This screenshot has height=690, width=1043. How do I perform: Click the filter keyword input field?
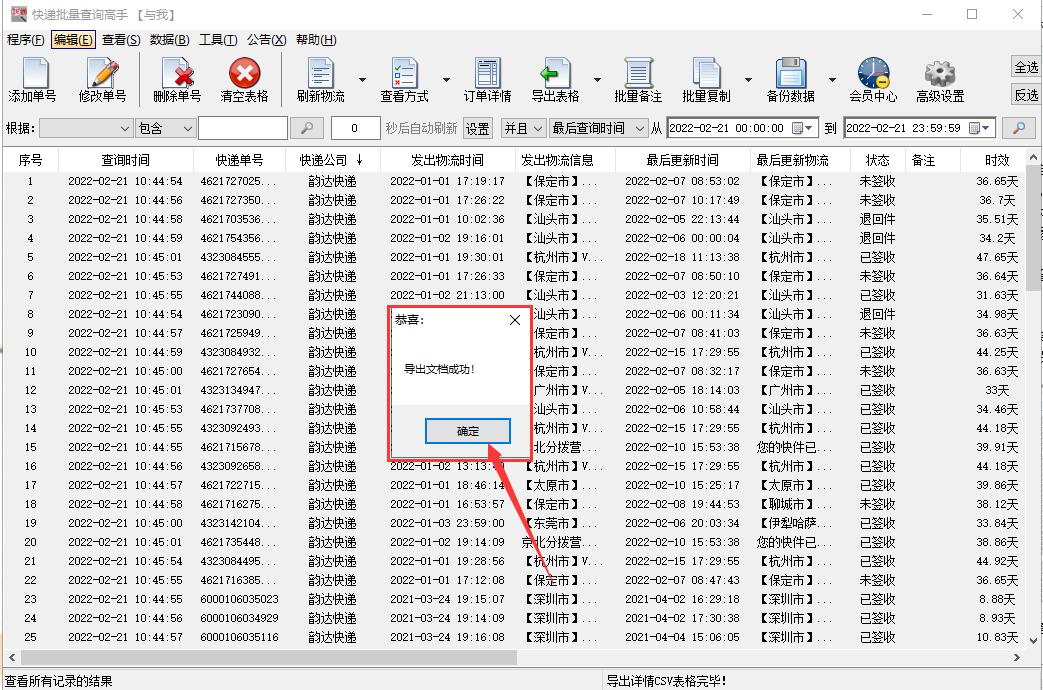(x=243, y=128)
